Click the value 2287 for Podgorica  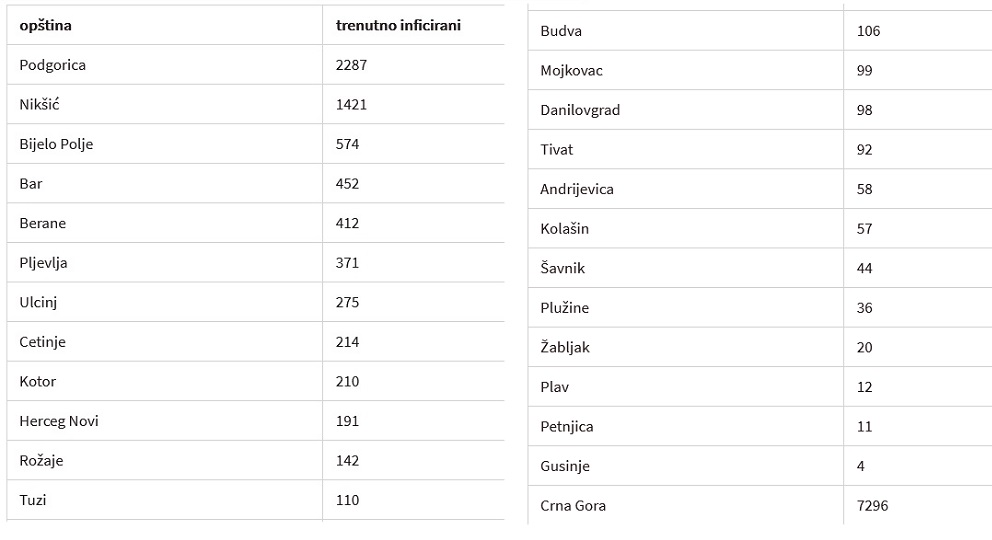click(351, 65)
